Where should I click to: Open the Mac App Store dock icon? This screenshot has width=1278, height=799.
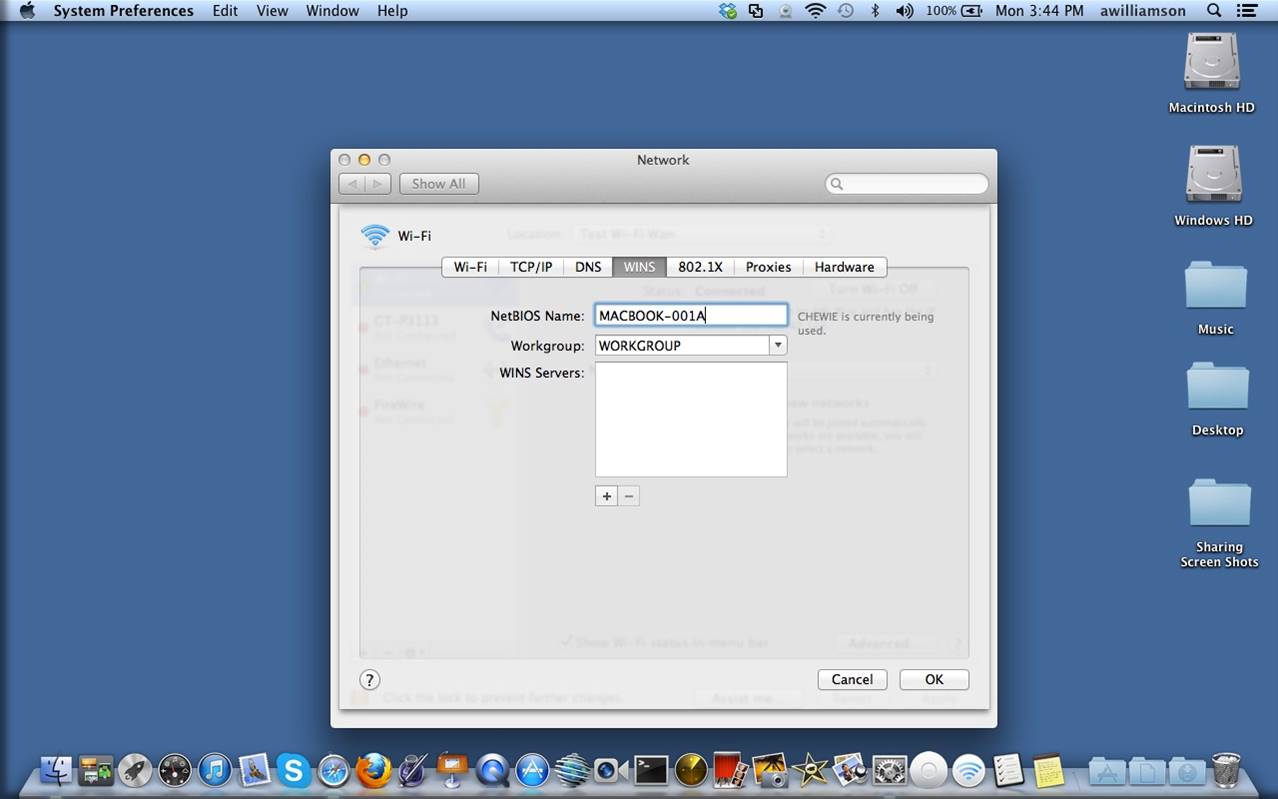[x=532, y=770]
